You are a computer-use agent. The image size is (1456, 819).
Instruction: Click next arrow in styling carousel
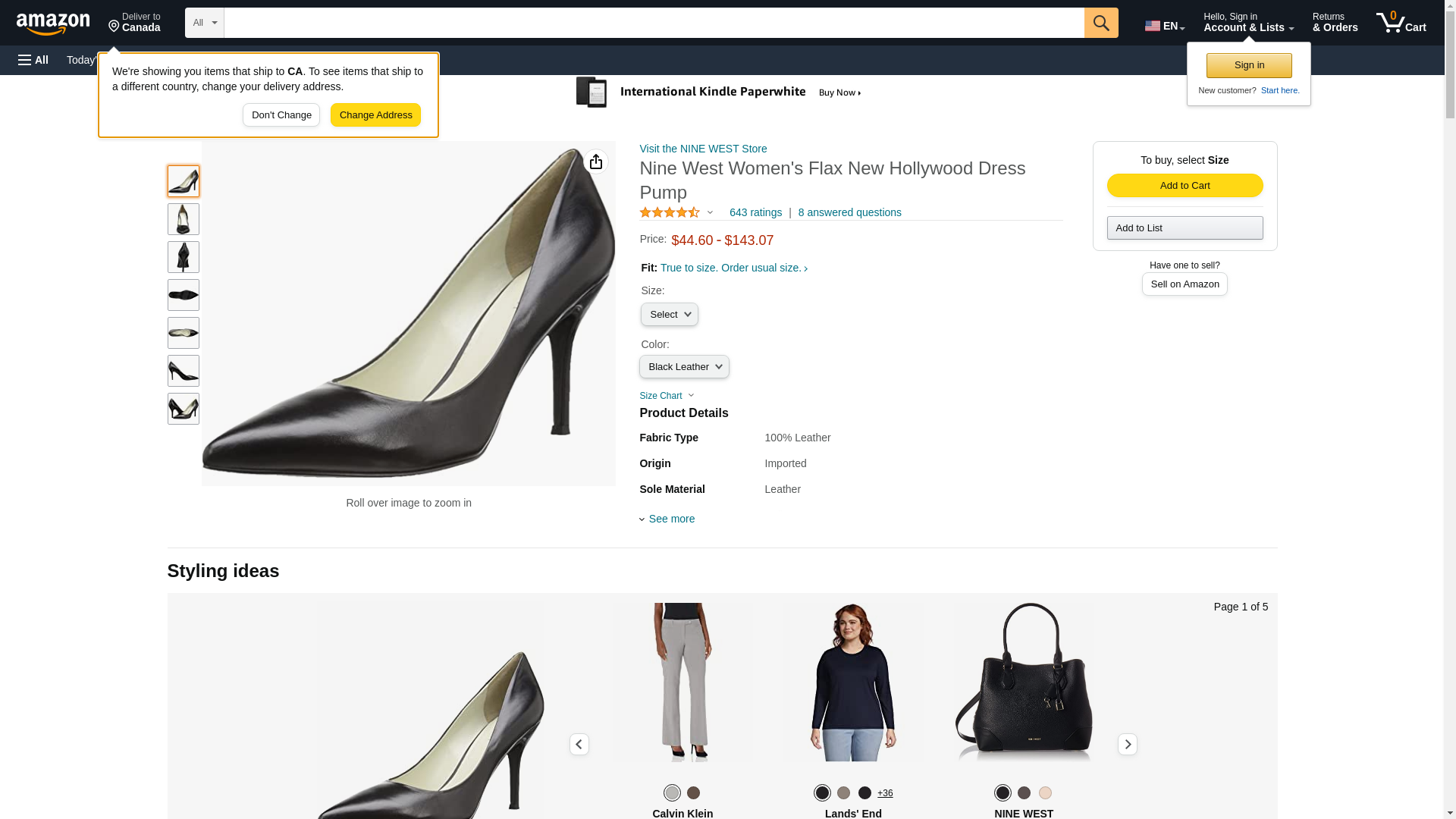coord(1127,744)
